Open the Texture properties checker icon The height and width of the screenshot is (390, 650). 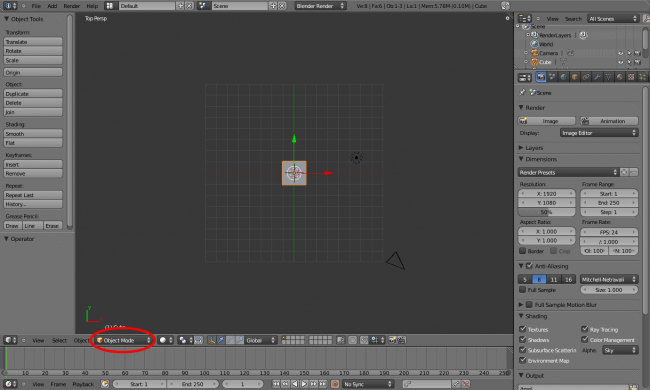(x=631, y=77)
